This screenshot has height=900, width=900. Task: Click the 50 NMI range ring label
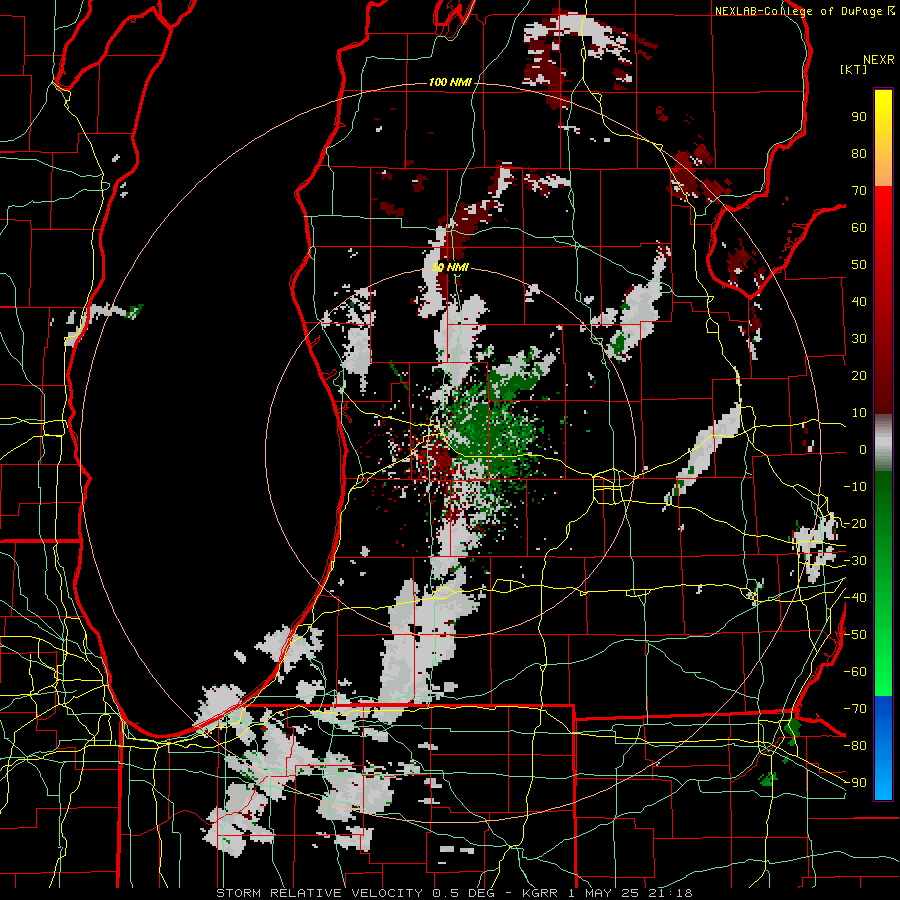point(450,267)
